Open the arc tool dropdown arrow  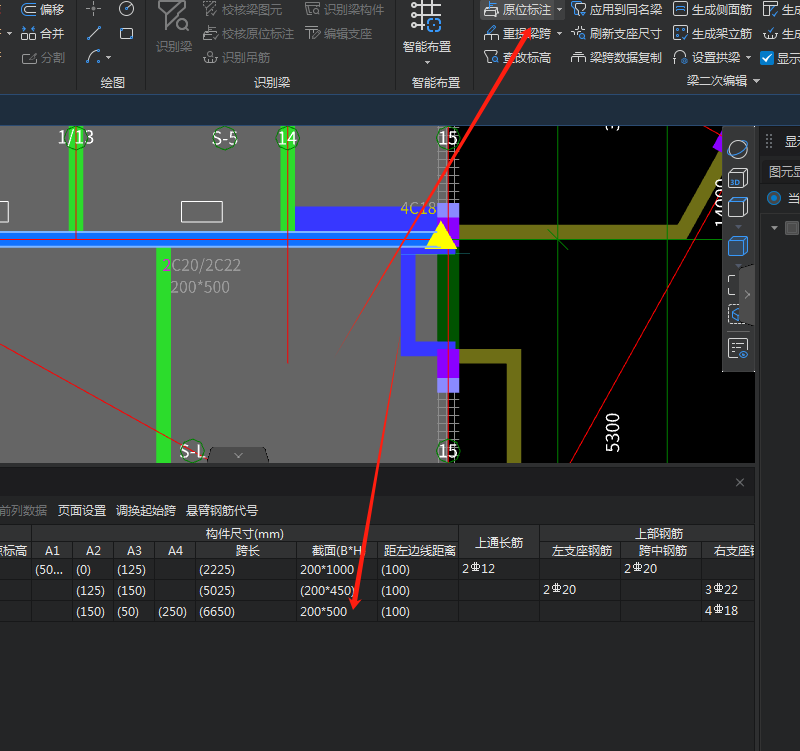108,58
